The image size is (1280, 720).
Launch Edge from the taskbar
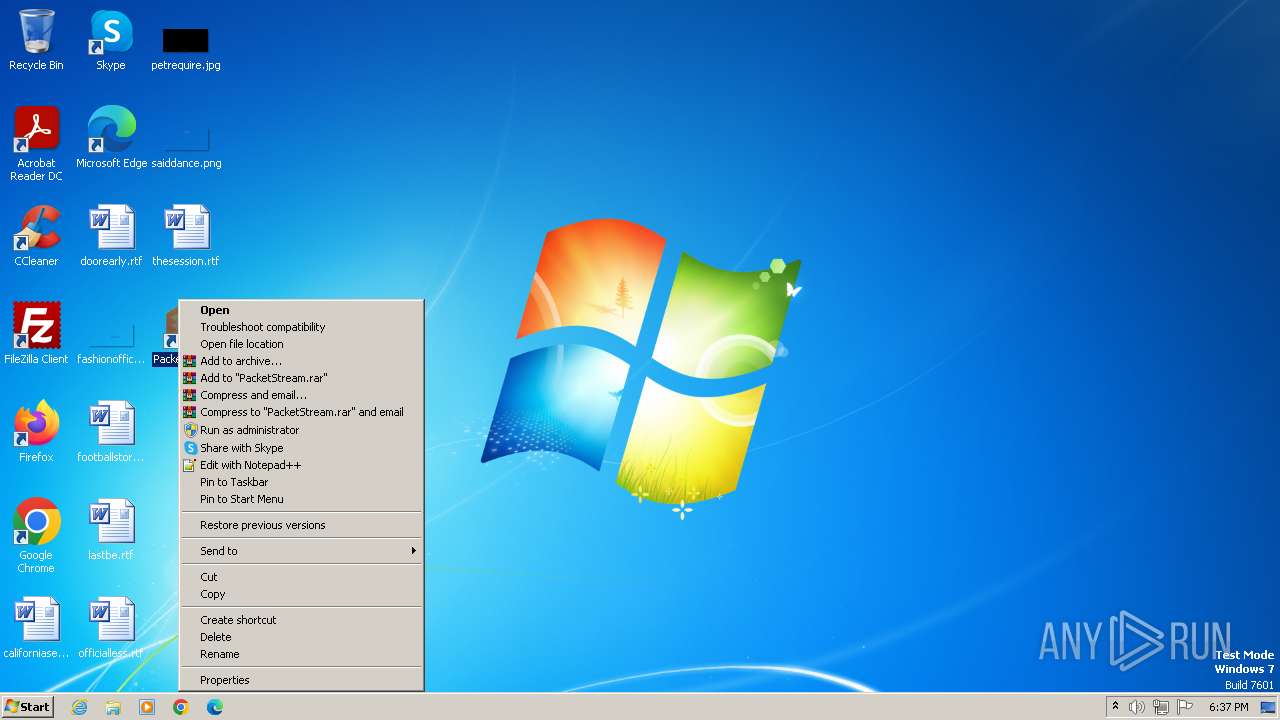coord(215,707)
